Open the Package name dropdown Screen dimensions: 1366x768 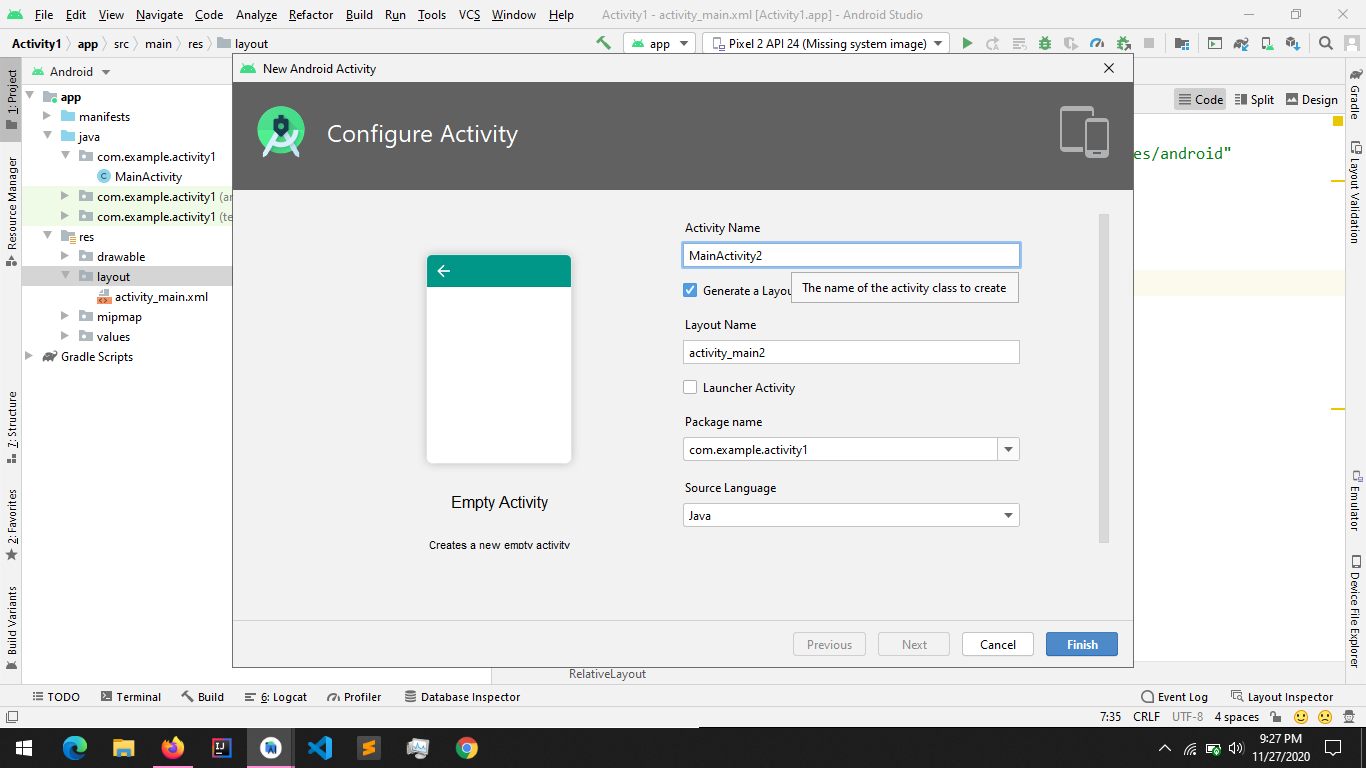[1008, 449]
